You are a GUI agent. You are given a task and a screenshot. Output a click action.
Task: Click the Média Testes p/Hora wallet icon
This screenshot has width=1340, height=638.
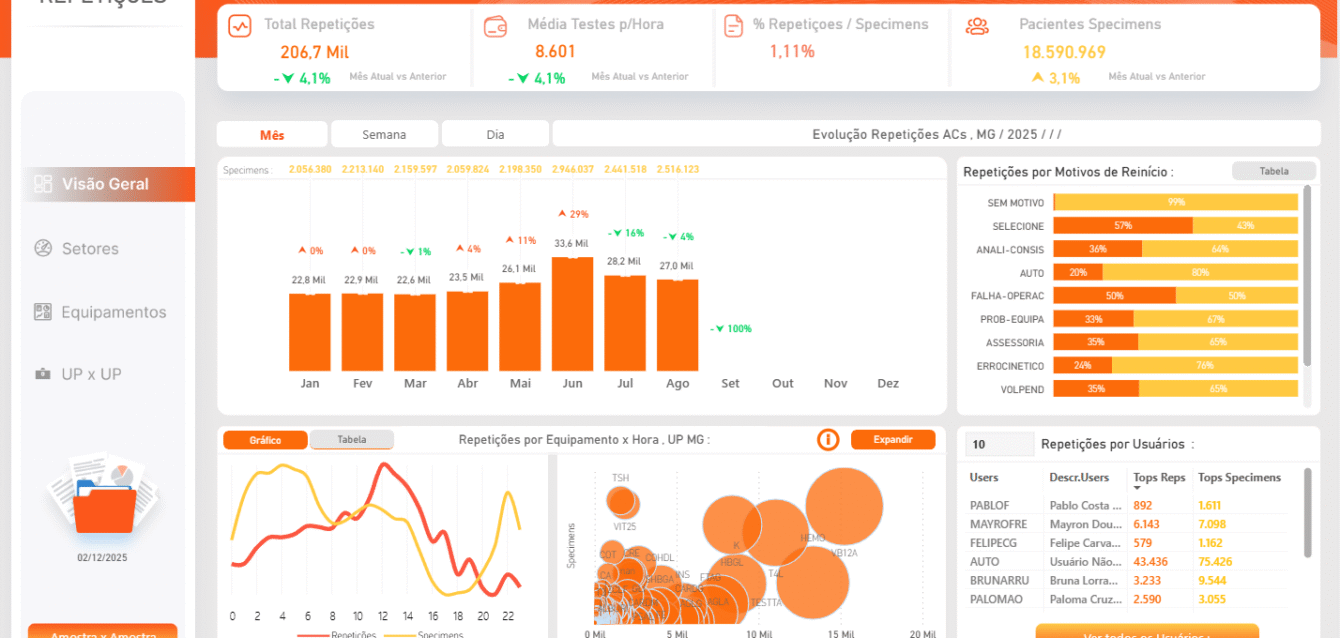pyautogui.click(x=495, y=26)
